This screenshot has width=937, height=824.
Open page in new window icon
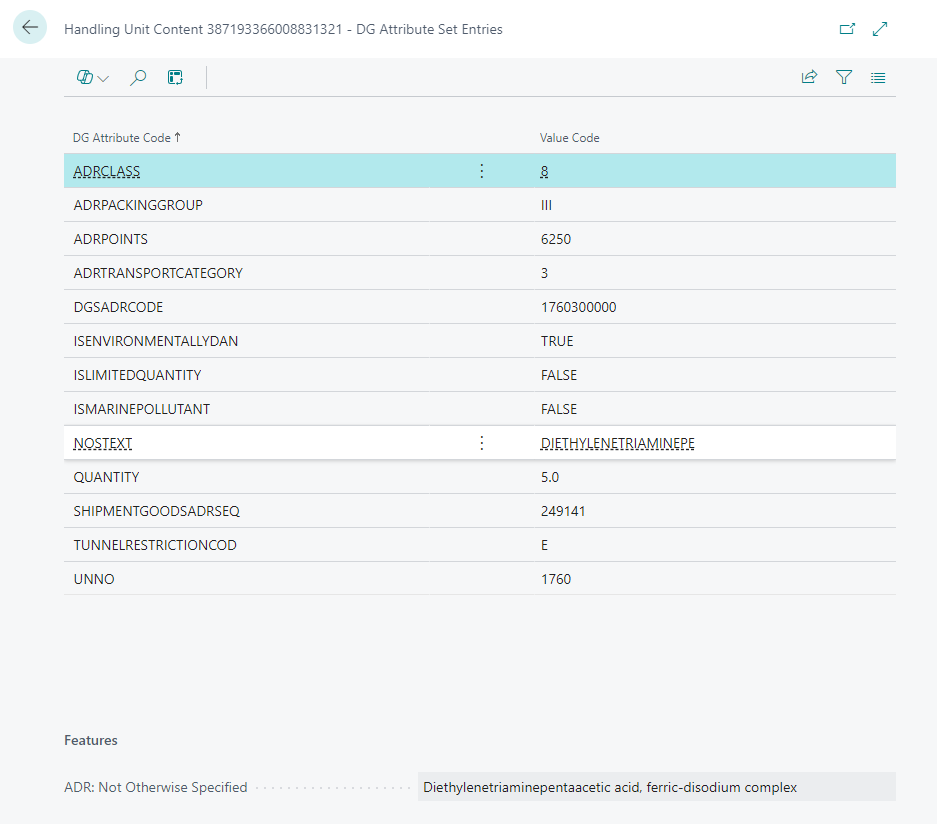847,29
